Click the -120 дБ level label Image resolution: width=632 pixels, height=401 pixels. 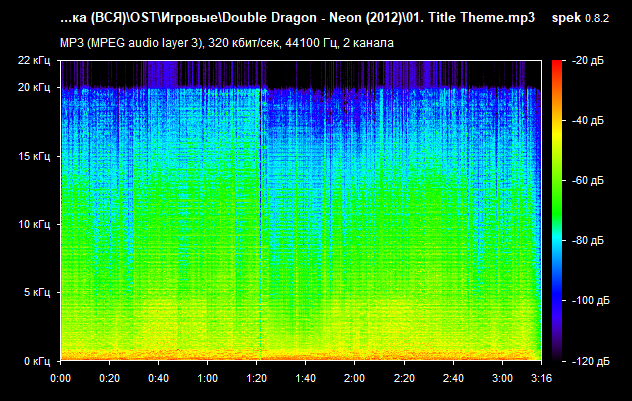click(x=589, y=359)
